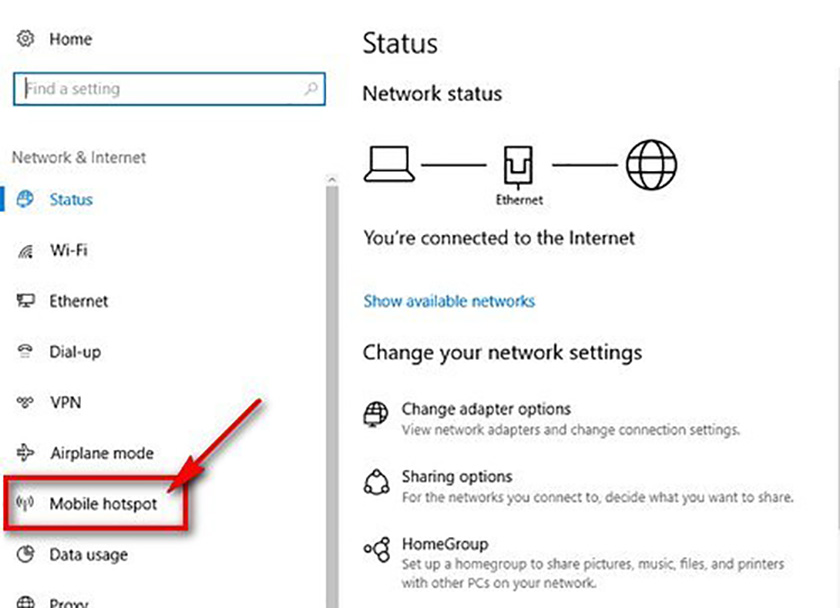Image resolution: width=840 pixels, height=608 pixels.
Task: Select the VPN icon
Action: click(x=27, y=402)
